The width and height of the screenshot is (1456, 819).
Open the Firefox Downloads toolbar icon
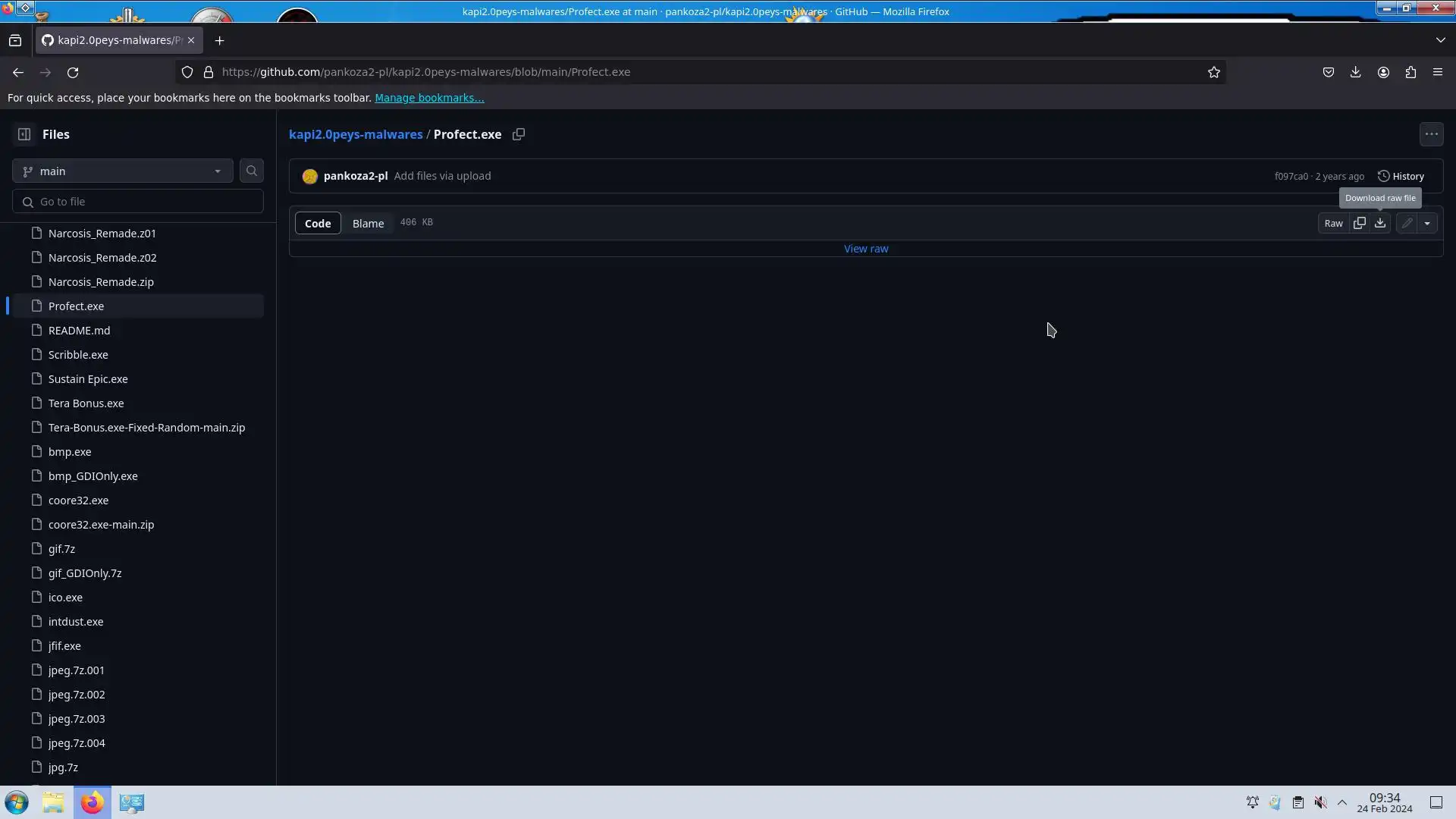pyautogui.click(x=1355, y=72)
